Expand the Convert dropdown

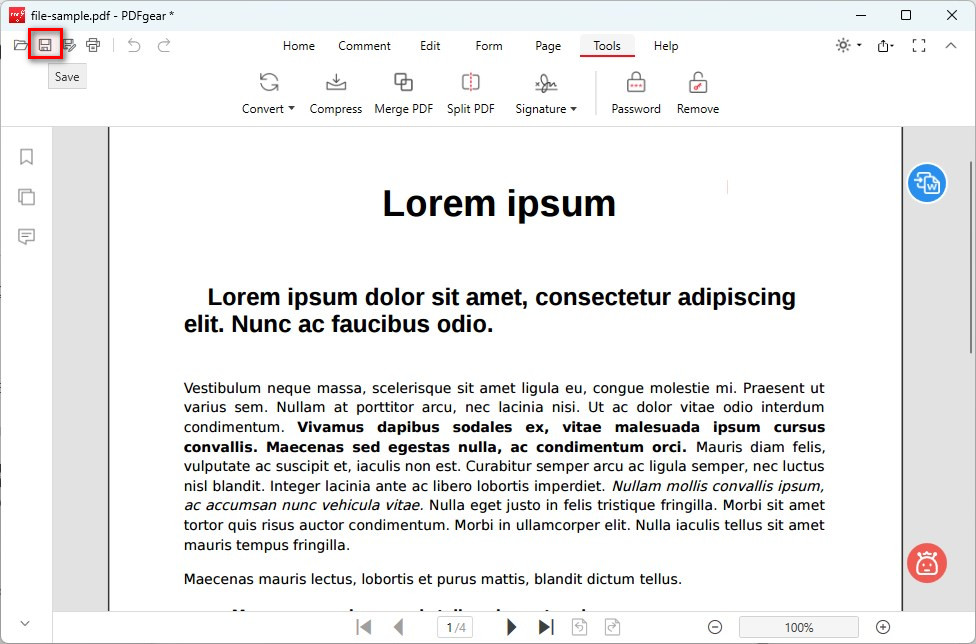tap(267, 92)
